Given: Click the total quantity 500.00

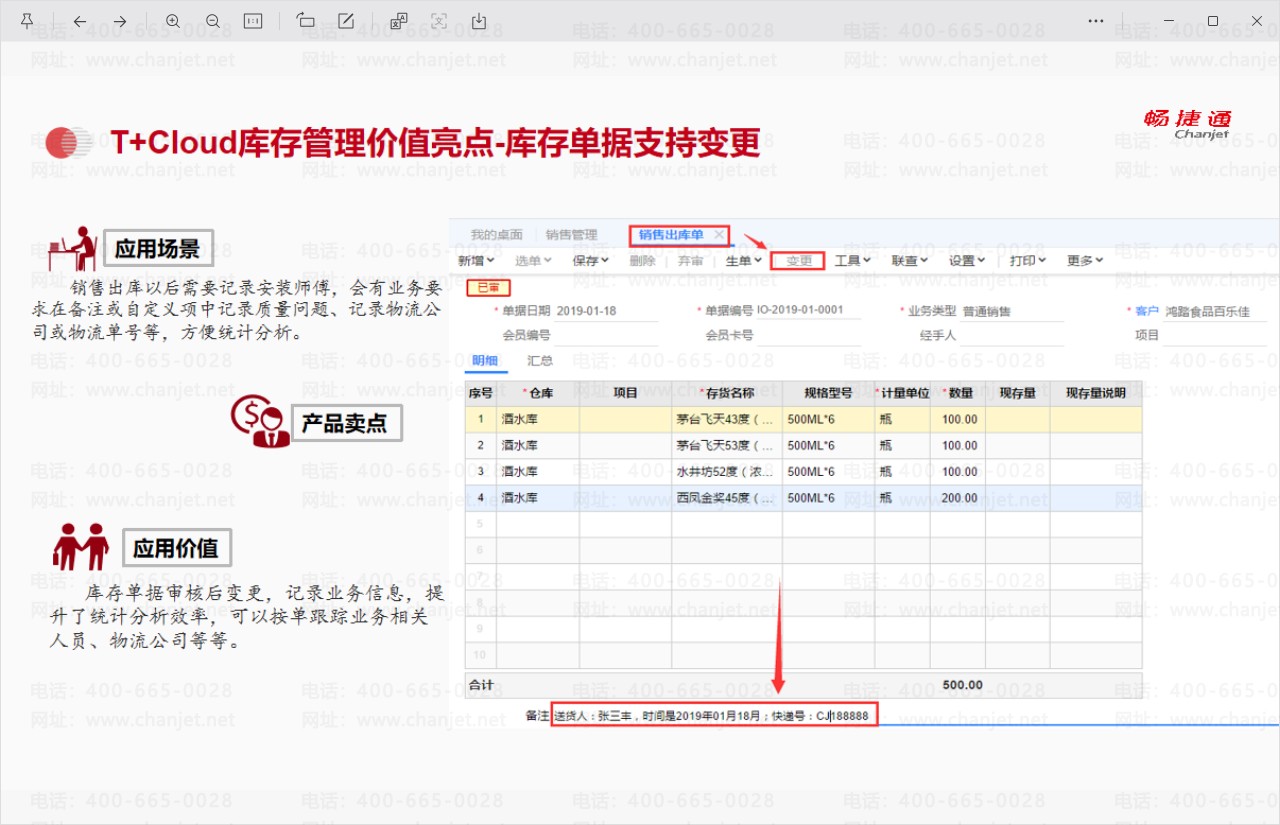Looking at the screenshot, I should (x=963, y=685).
